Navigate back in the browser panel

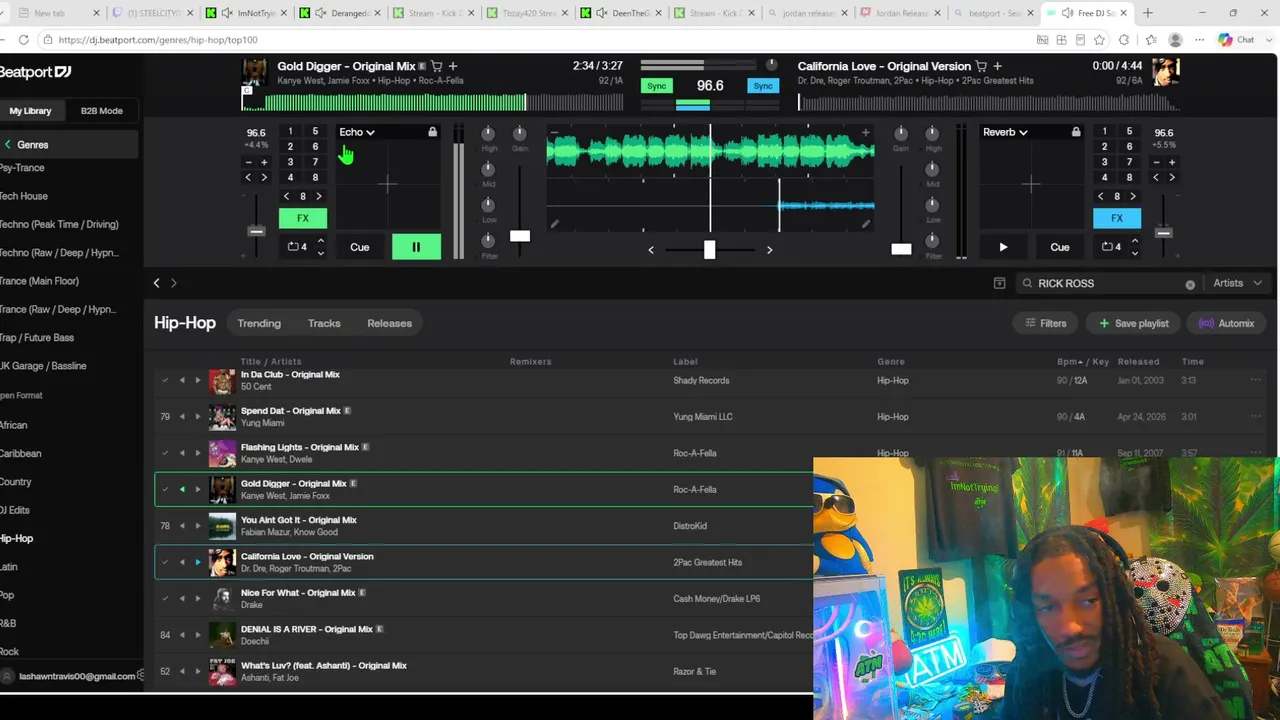[x=156, y=283]
